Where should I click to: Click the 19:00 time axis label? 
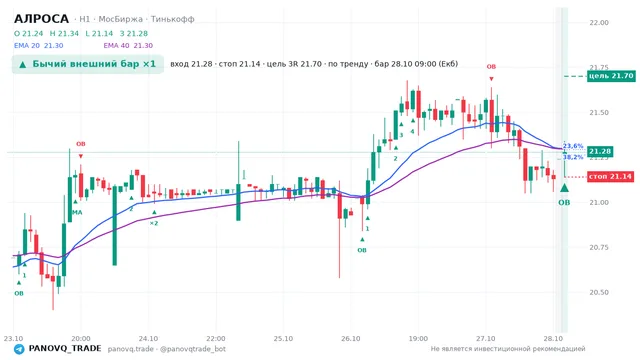[418, 339]
